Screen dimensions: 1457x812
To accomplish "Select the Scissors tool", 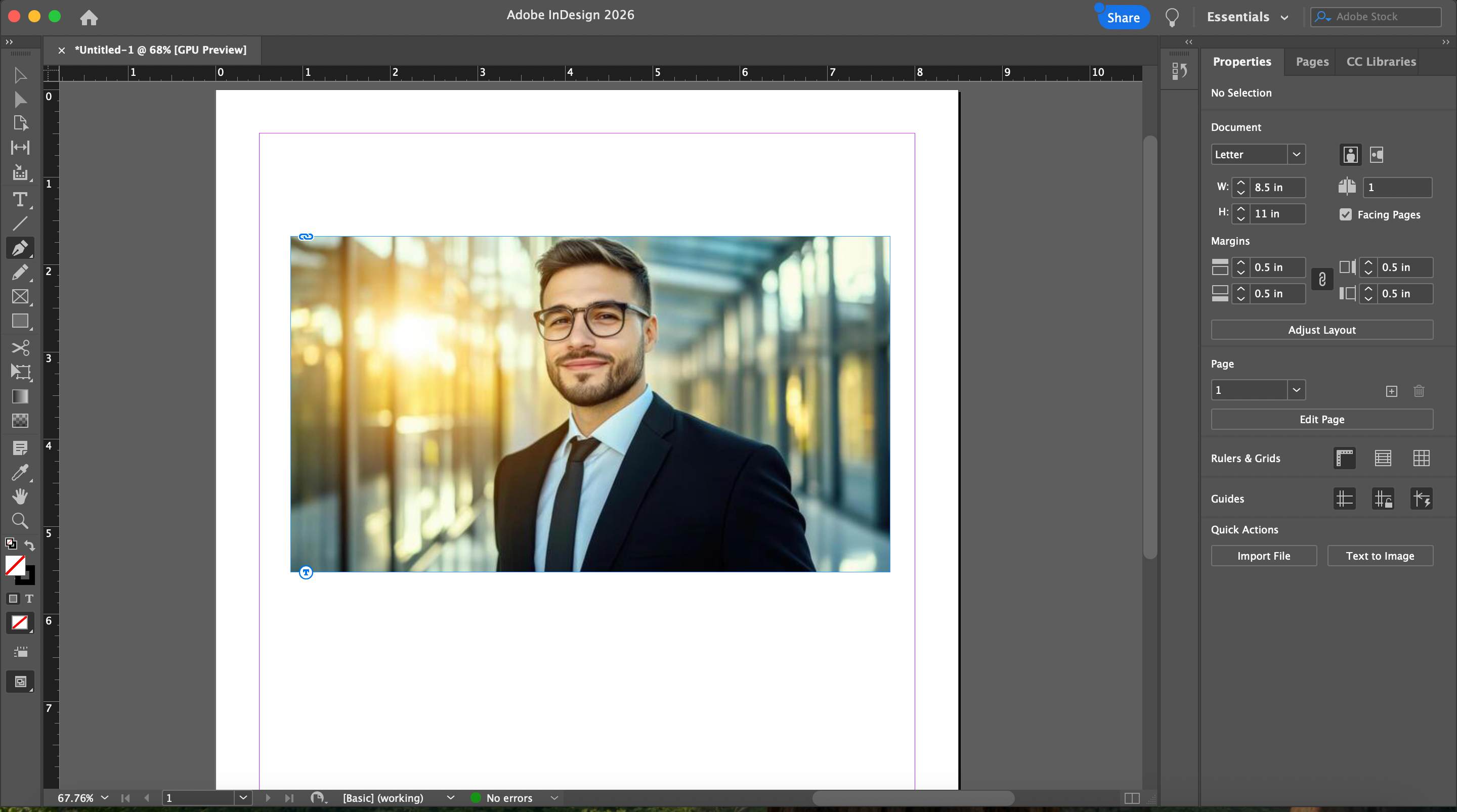I will [x=20, y=347].
